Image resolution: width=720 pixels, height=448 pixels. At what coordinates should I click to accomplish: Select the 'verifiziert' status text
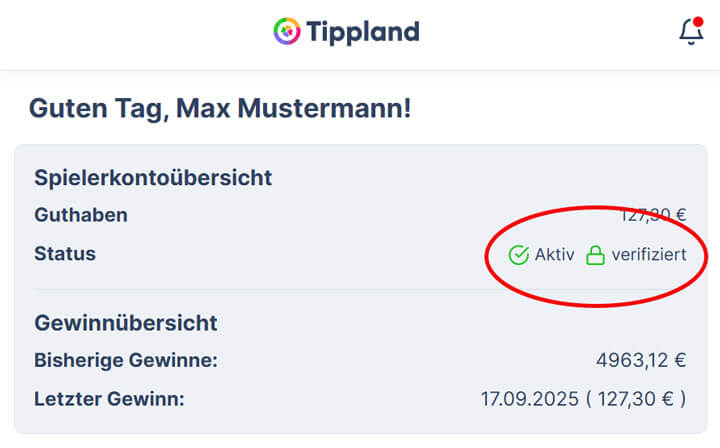coord(649,255)
